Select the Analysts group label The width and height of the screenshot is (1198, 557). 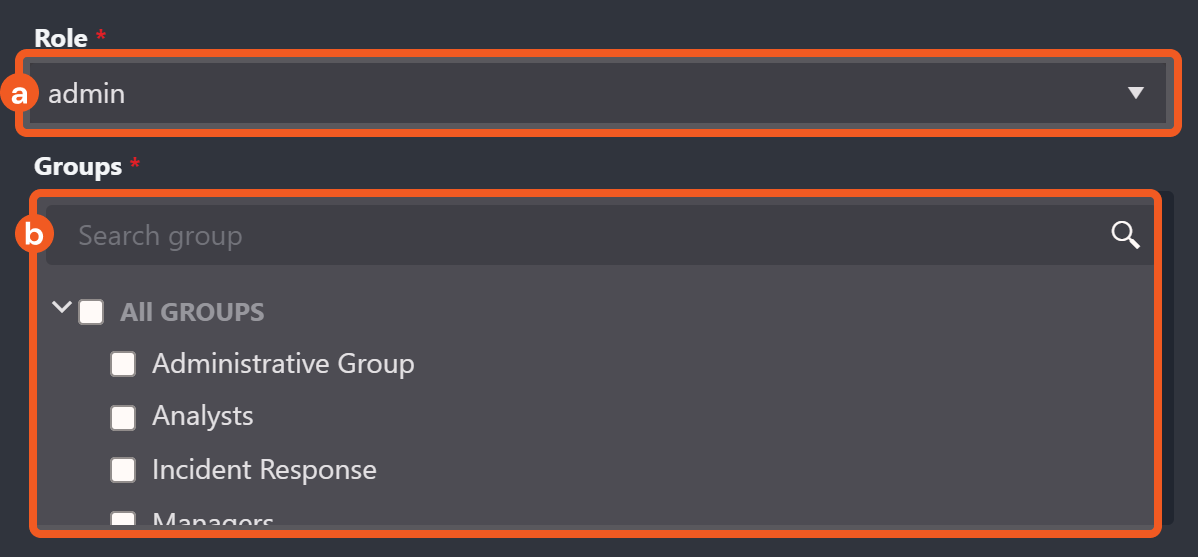203,416
